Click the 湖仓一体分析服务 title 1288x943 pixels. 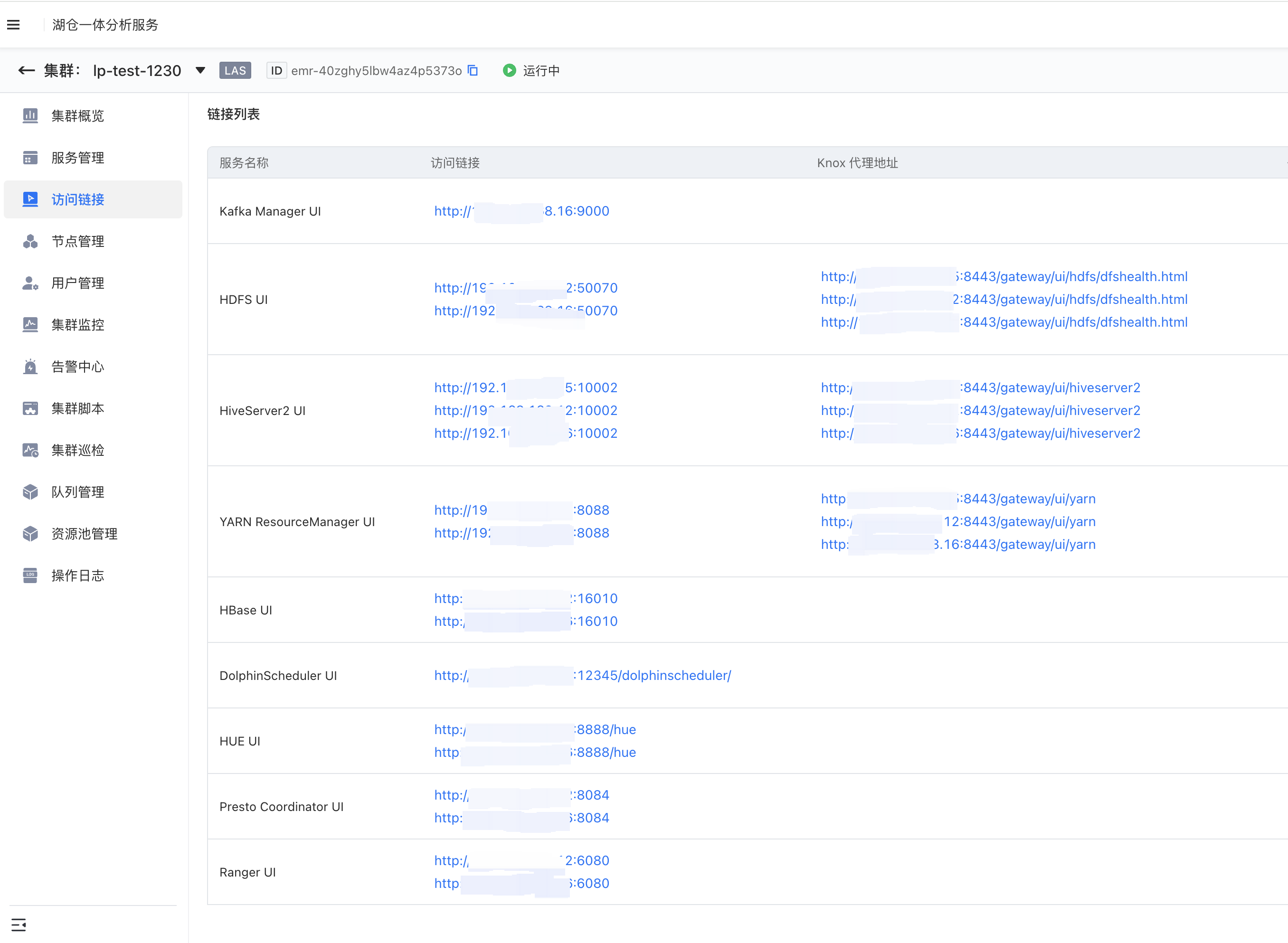tap(105, 25)
